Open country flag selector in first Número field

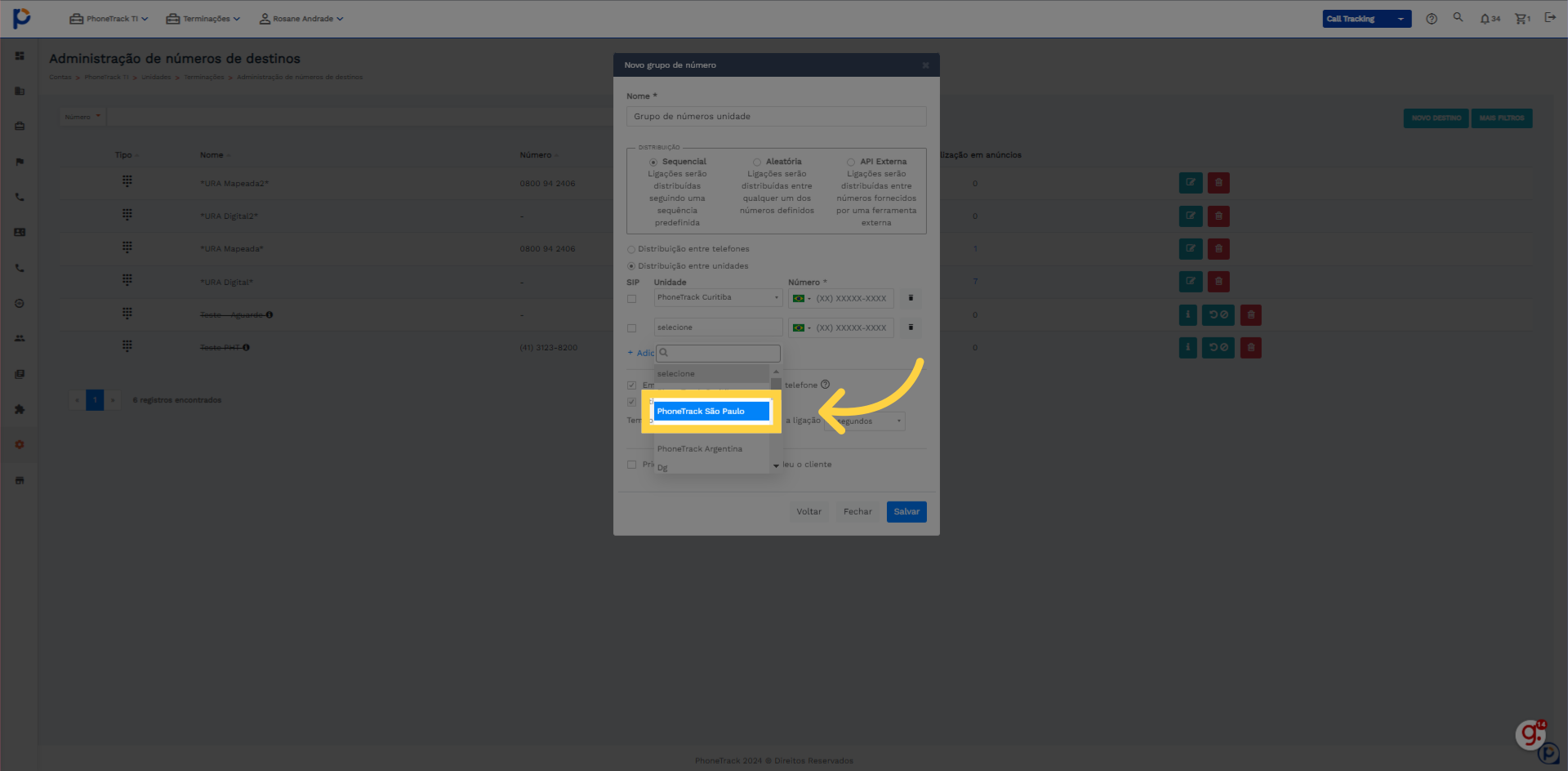click(x=801, y=299)
